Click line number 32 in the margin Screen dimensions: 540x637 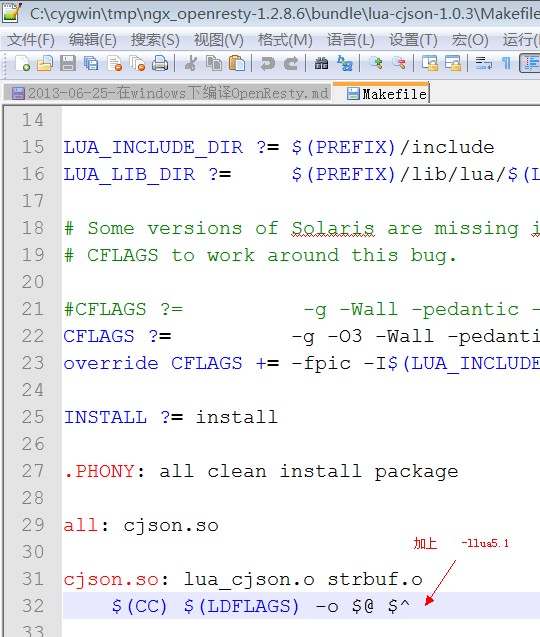click(x=33, y=606)
